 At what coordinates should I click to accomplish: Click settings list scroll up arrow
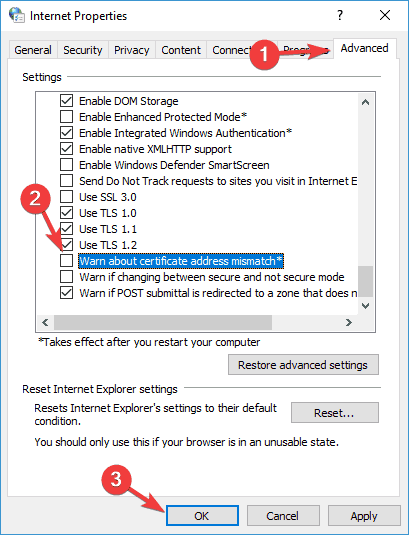pos(365,102)
